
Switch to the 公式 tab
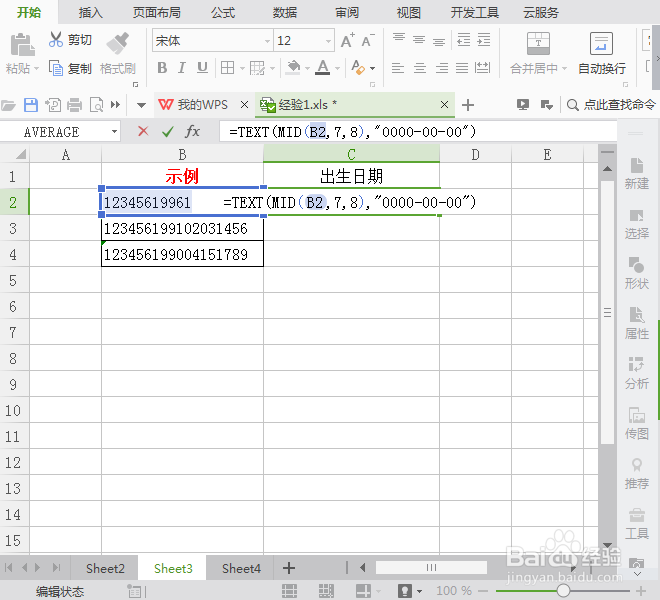pyautogui.click(x=223, y=13)
